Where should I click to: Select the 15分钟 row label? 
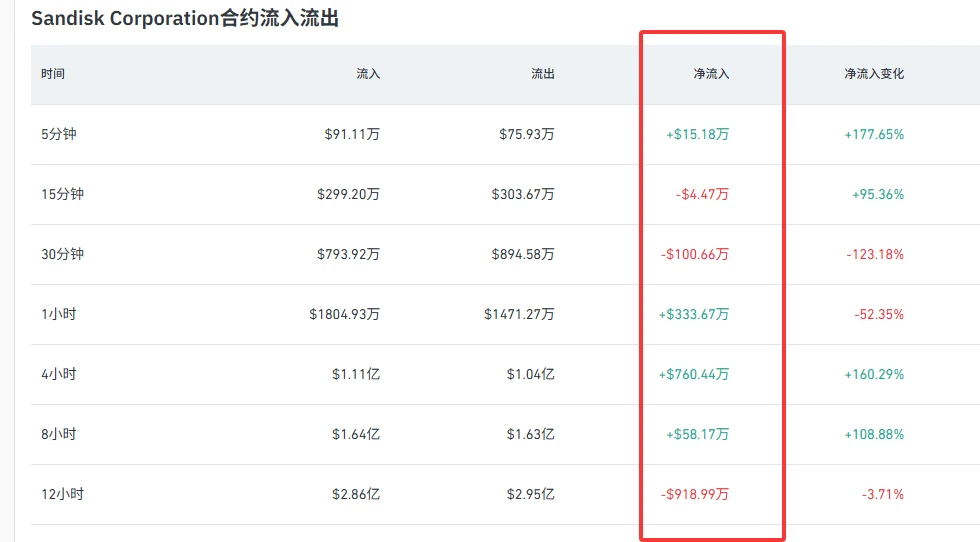tap(62, 194)
